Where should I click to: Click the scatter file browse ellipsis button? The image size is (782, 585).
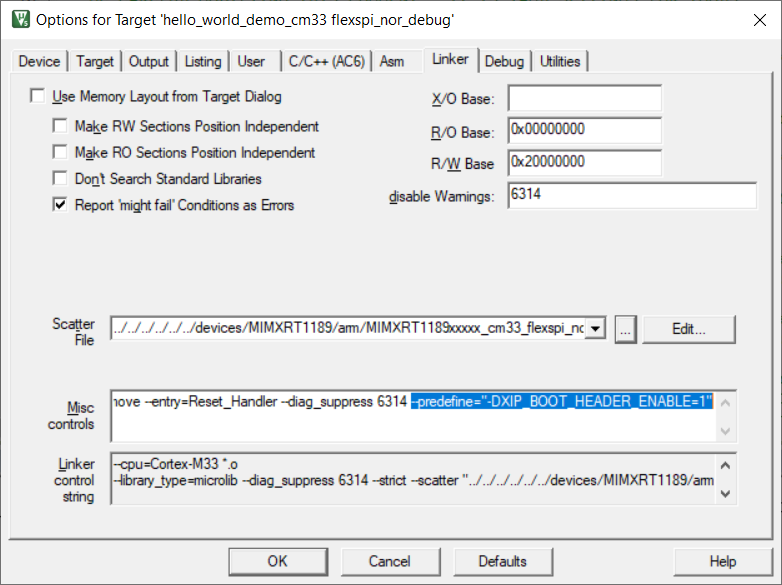pyautogui.click(x=626, y=329)
